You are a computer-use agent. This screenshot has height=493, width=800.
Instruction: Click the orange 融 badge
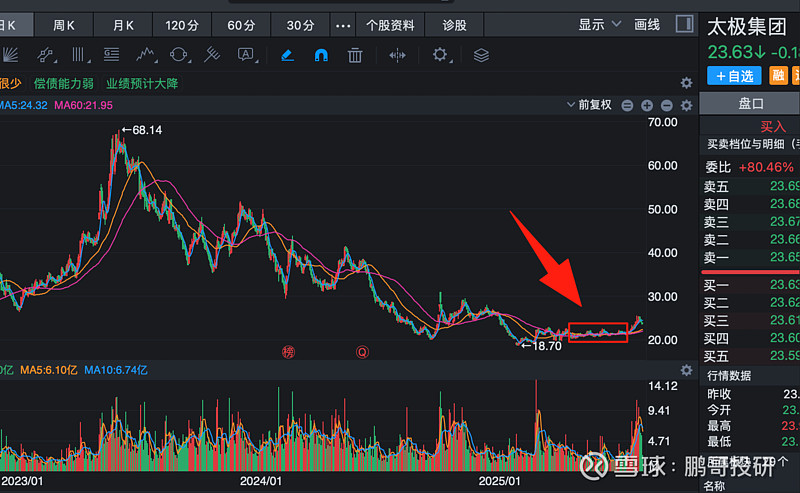(779, 76)
